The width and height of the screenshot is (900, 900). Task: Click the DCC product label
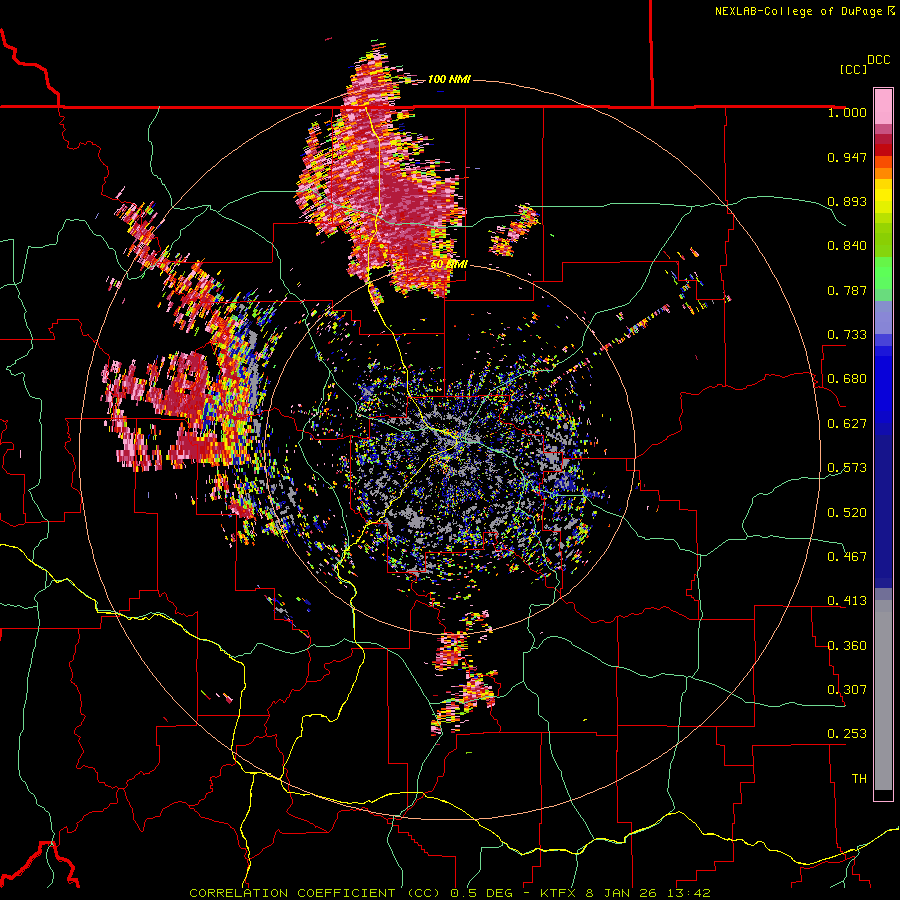(879, 60)
